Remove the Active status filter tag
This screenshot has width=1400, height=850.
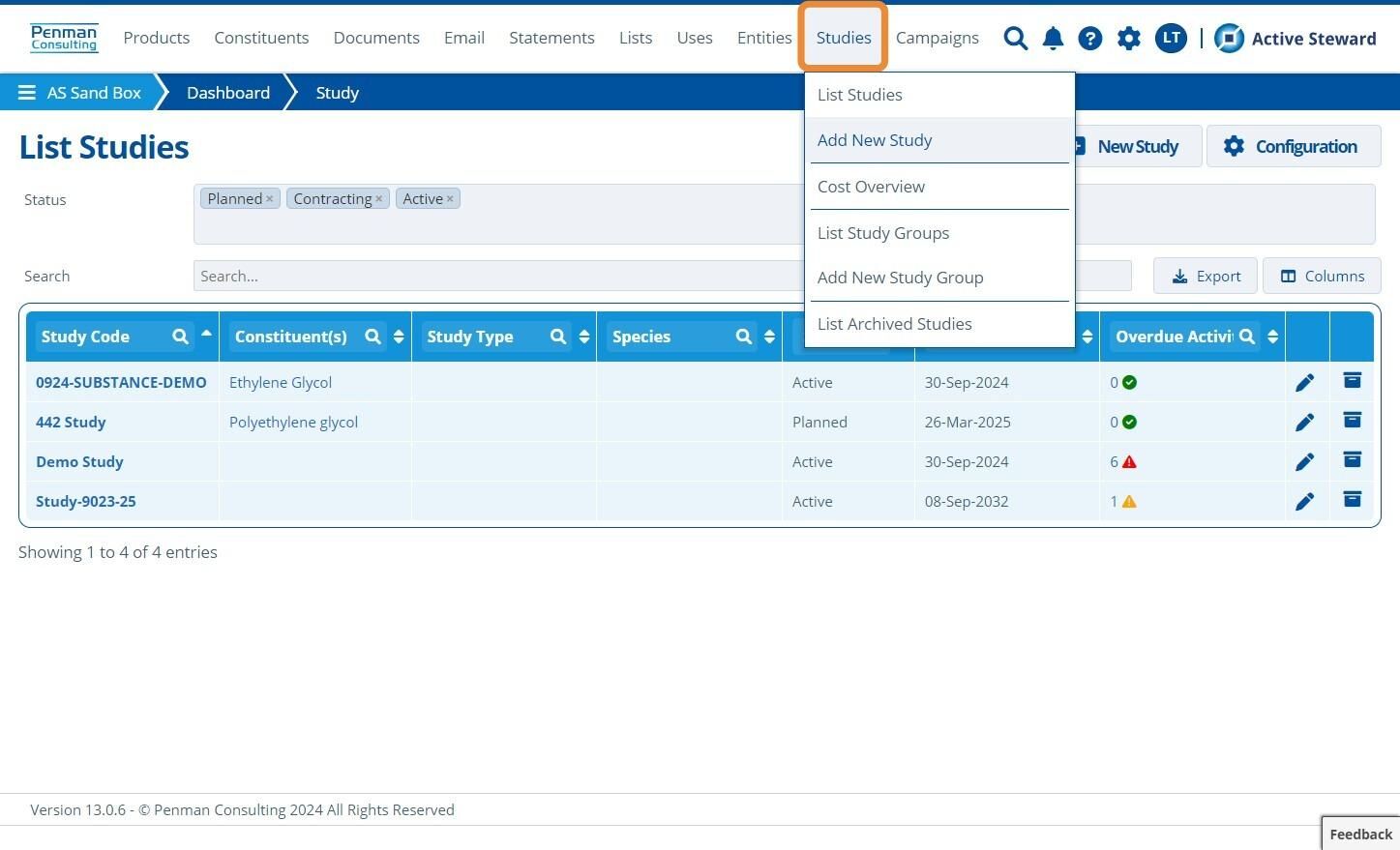[450, 199]
